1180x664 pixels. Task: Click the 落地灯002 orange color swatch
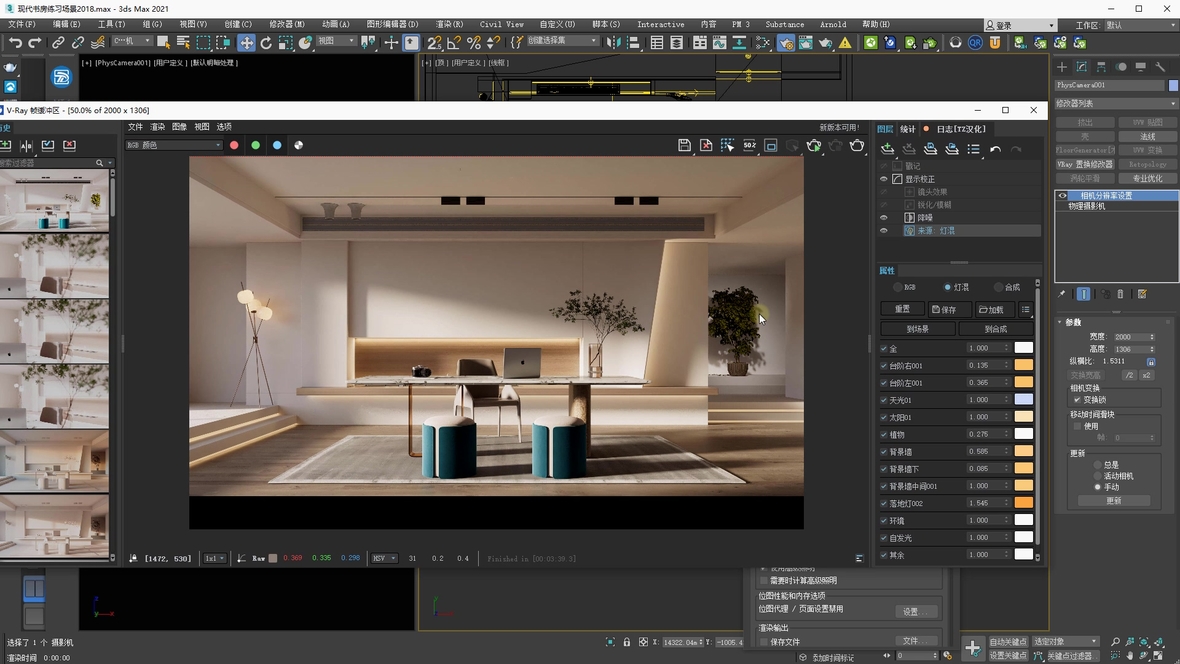(1024, 503)
